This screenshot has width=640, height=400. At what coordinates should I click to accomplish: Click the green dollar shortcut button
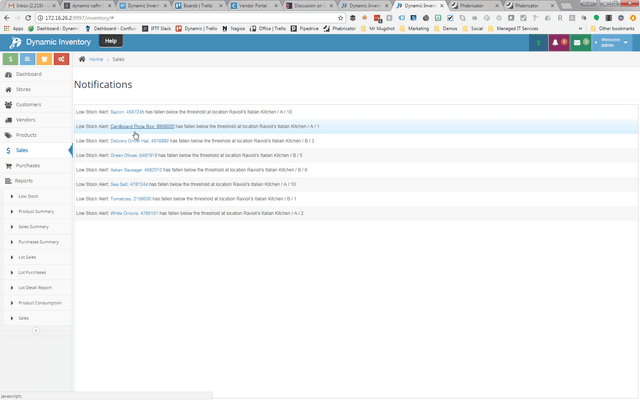point(10,59)
